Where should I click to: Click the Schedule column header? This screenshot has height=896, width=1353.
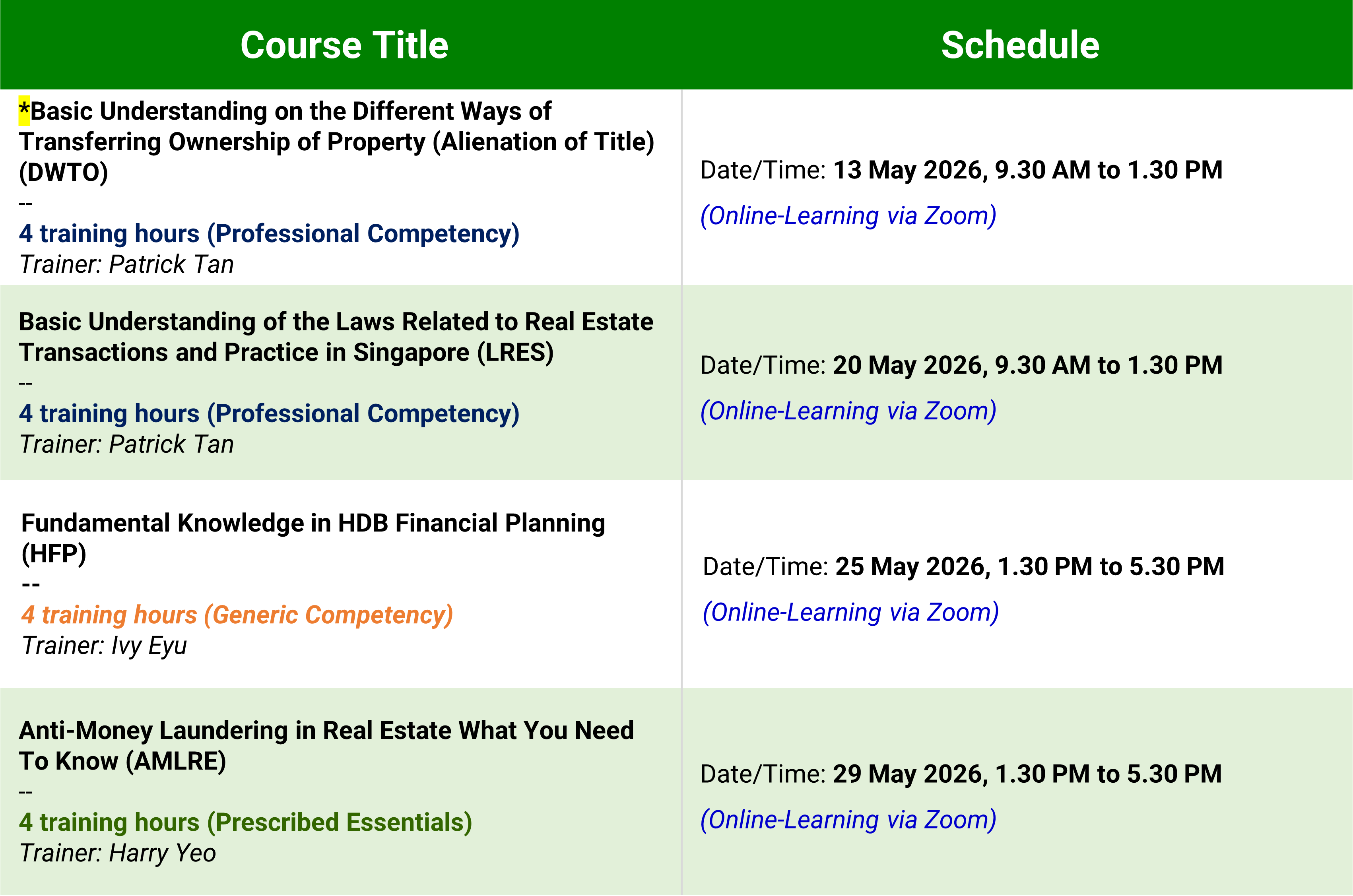coord(1020,45)
